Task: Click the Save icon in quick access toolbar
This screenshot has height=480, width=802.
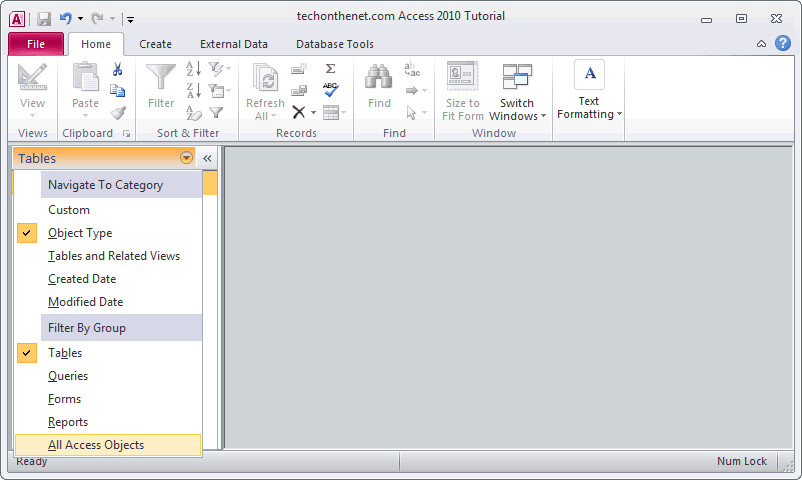Action: point(44,19)
